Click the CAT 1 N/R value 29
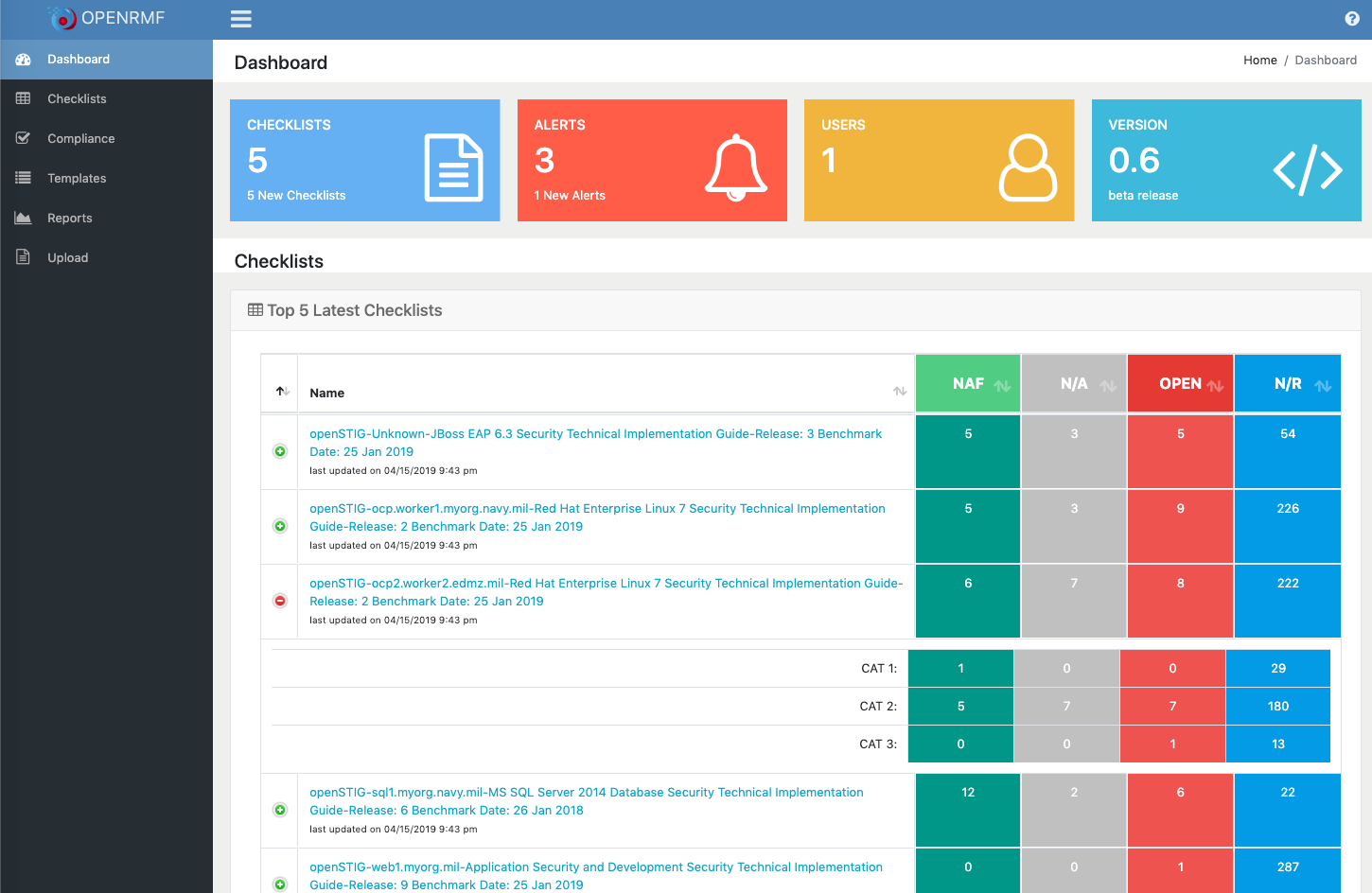This screenshot has width=1372, height=893. [x=1278, y=668]
